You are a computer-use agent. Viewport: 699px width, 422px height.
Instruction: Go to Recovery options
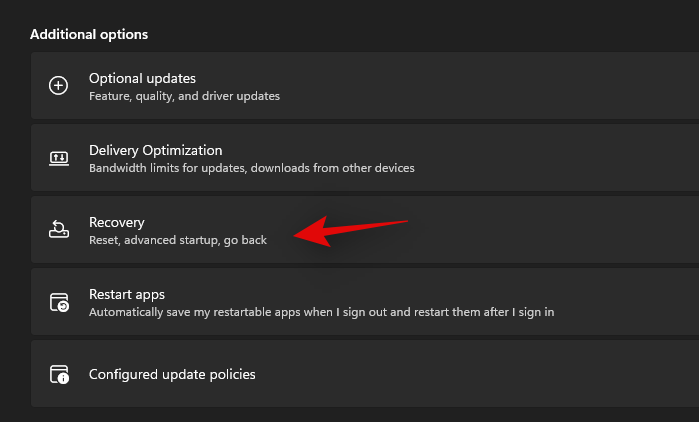(117, 222)
